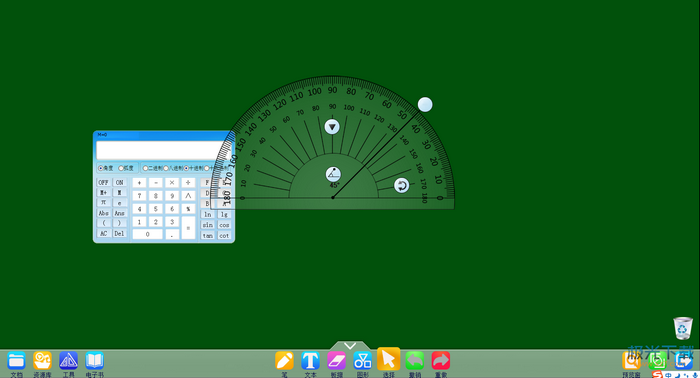Open the E-book icon
This screenshot has width=700, height=378.
pos(95,361)
